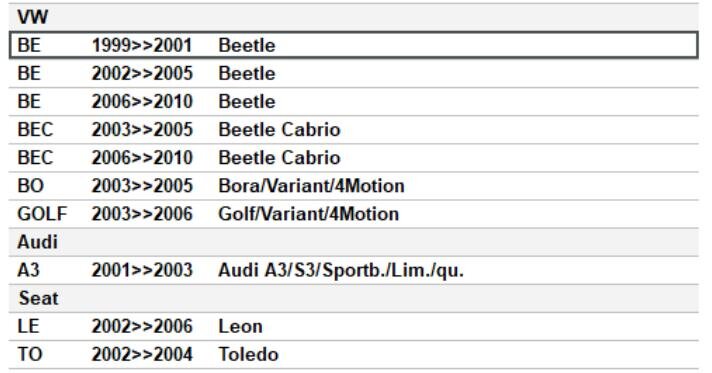Select Bora/Variant/4Motion 2003>>2005 row

(x=354, y=186)
